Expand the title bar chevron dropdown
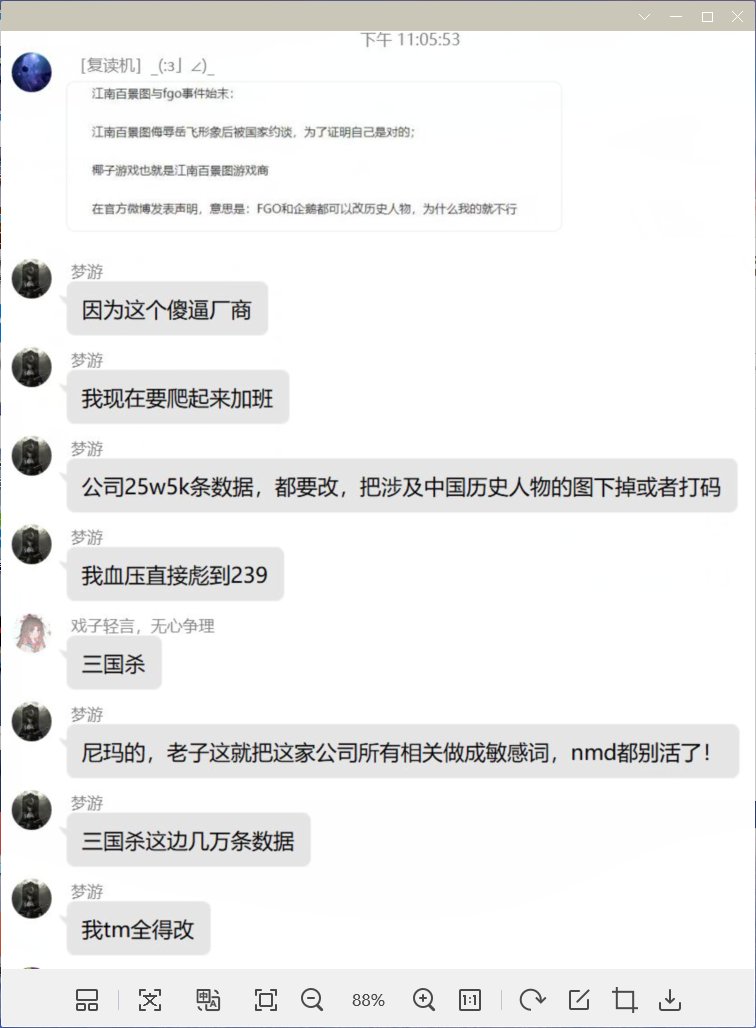The height and width of the screenshot is (1028, 756). pyautogui.click(x=645, y=16)
